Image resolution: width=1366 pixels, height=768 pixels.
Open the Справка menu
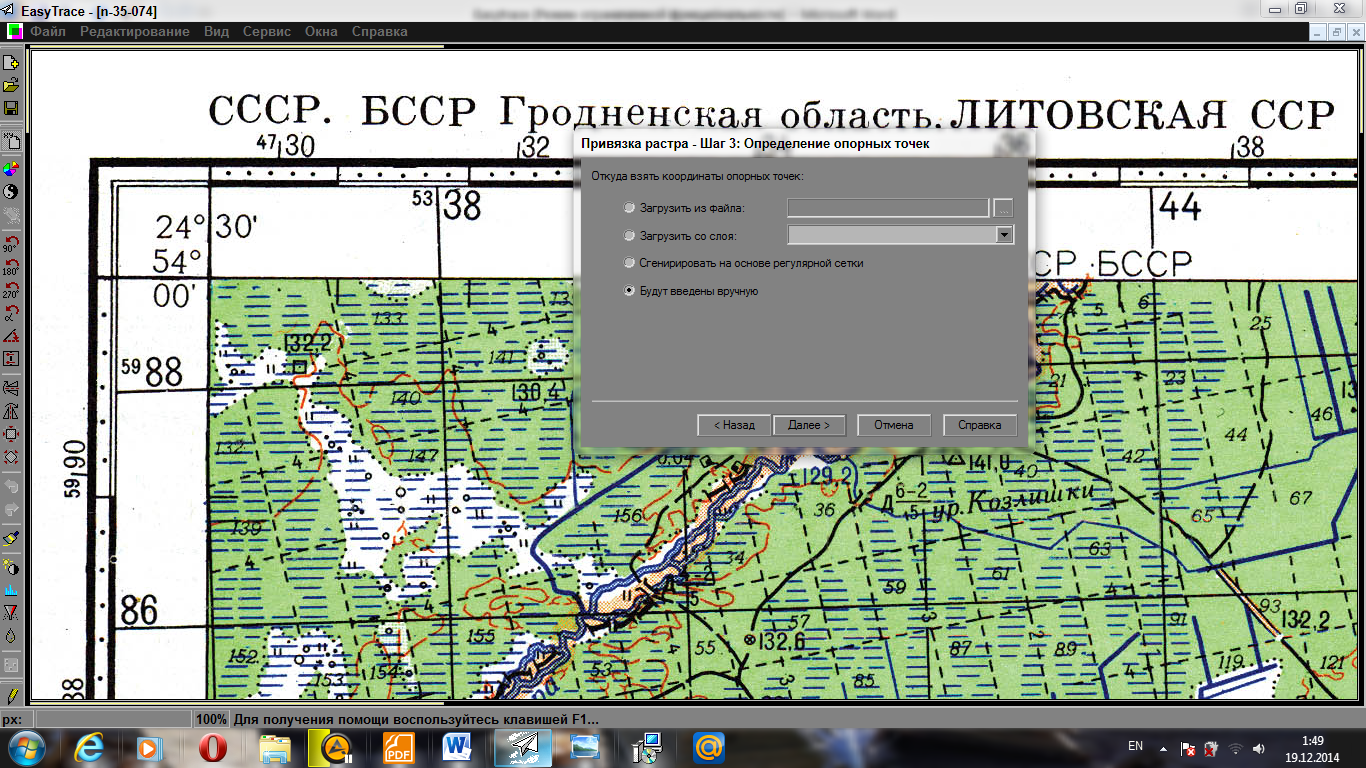point(380,32)
